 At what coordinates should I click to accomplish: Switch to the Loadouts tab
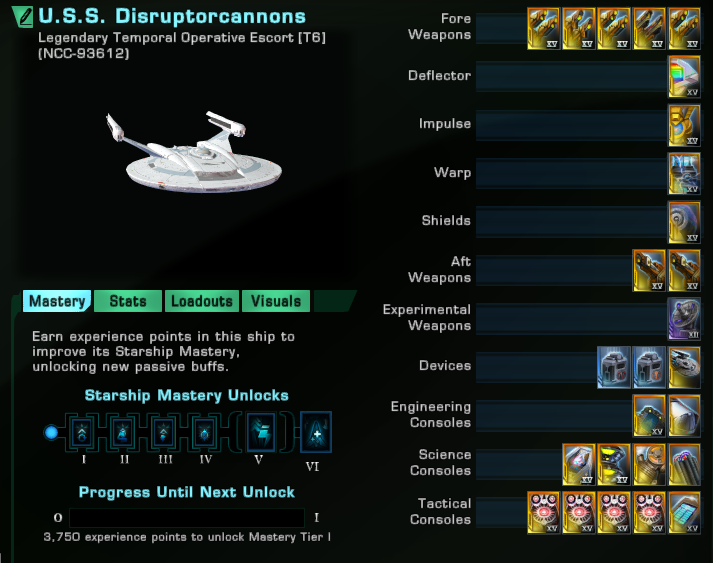[x=202, y=301]
